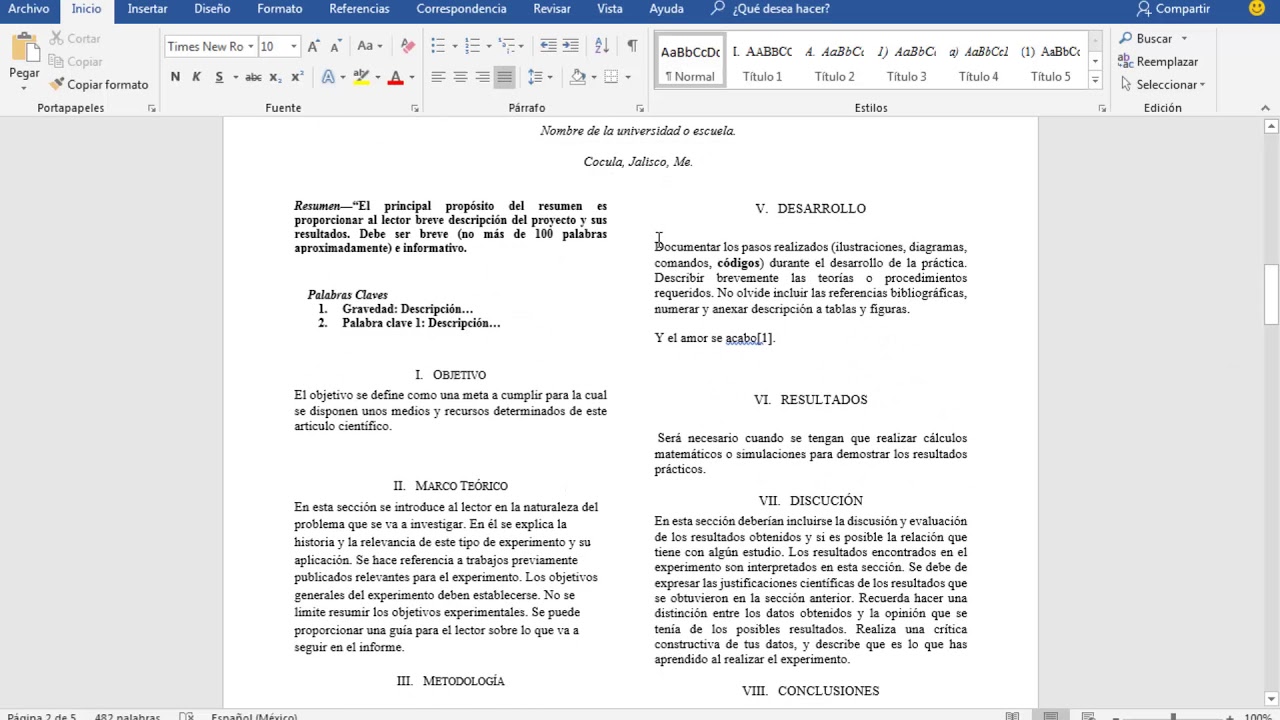The width and height of the screenshot is (1280, 720).
Task: Open underline style dropdown arrow
Action: click(x=235, y=77)
